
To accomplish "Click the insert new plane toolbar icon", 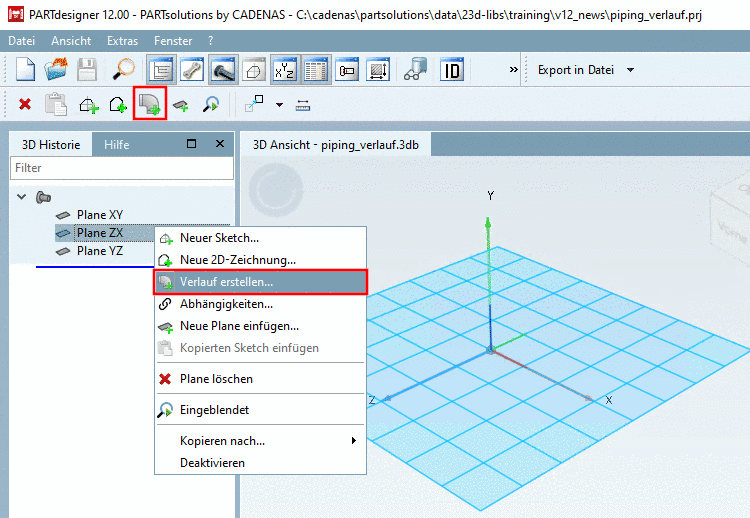I will (180, 105).
